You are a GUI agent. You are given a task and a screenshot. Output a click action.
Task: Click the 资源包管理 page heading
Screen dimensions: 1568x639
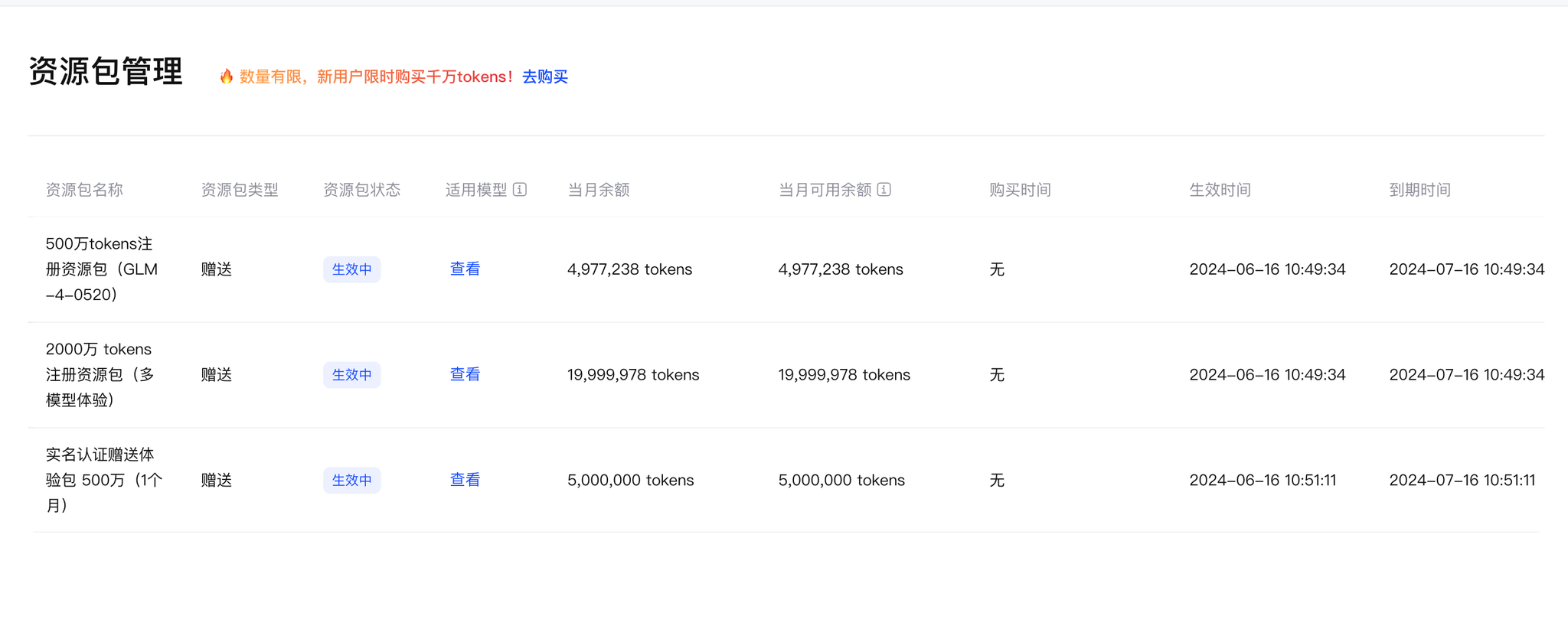coord(106,71)
